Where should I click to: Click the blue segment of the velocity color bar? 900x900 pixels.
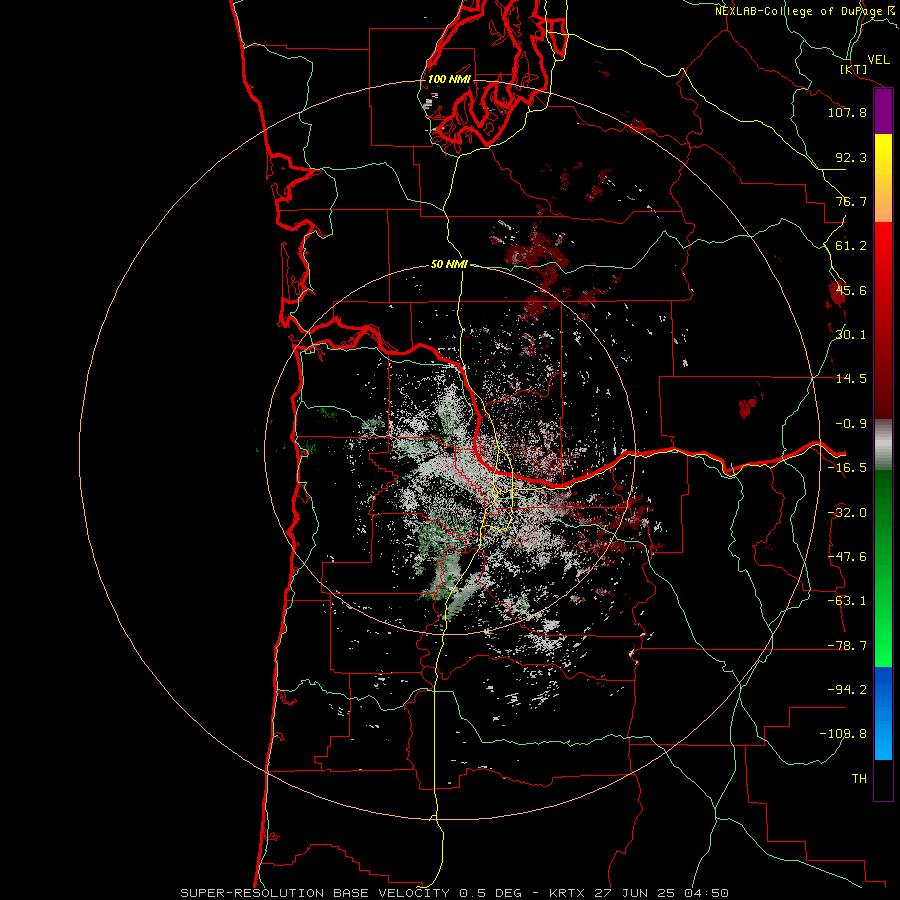[883, 713]
